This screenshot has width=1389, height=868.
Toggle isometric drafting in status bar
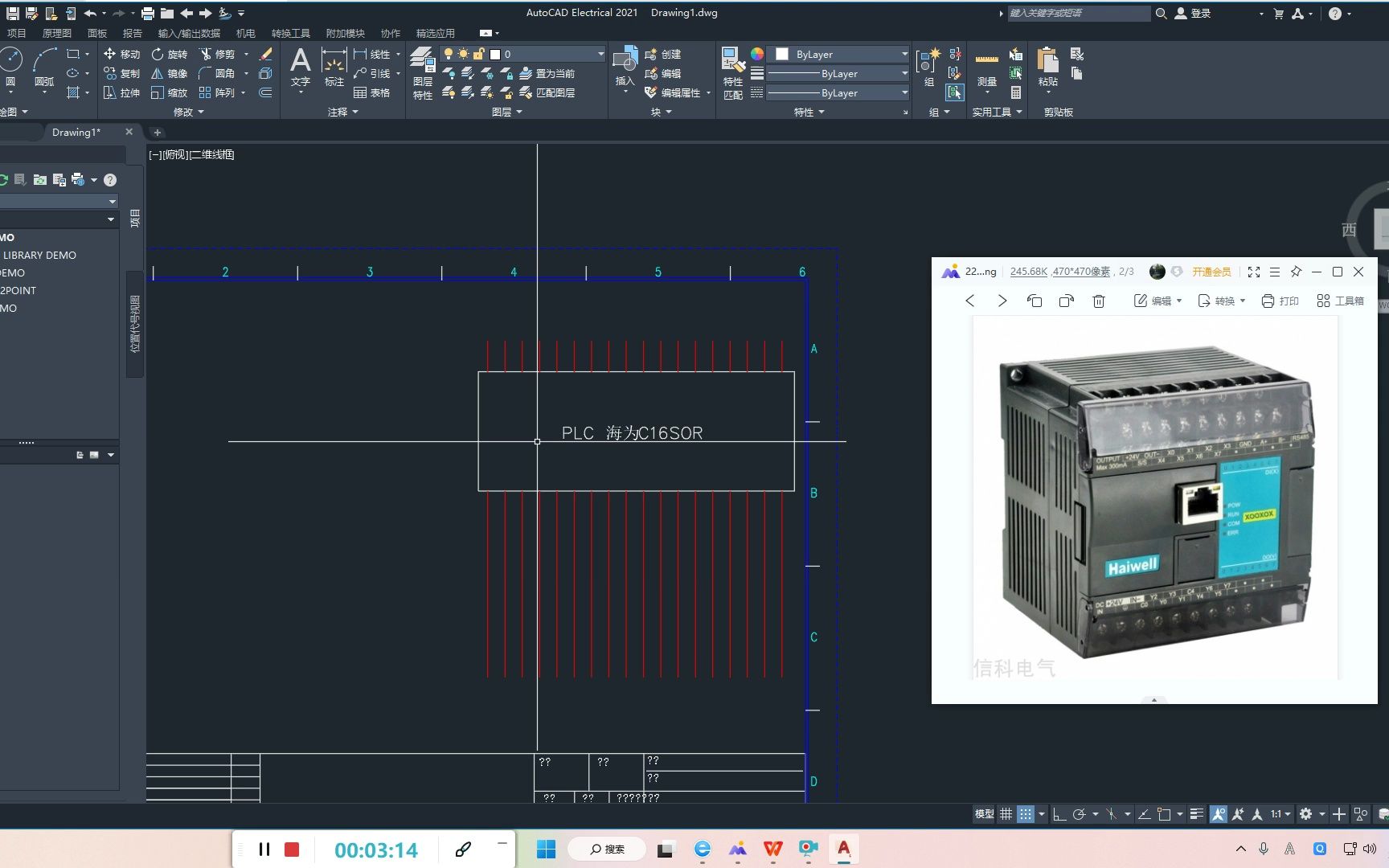pyautogui.click(x=1112, y=814)
